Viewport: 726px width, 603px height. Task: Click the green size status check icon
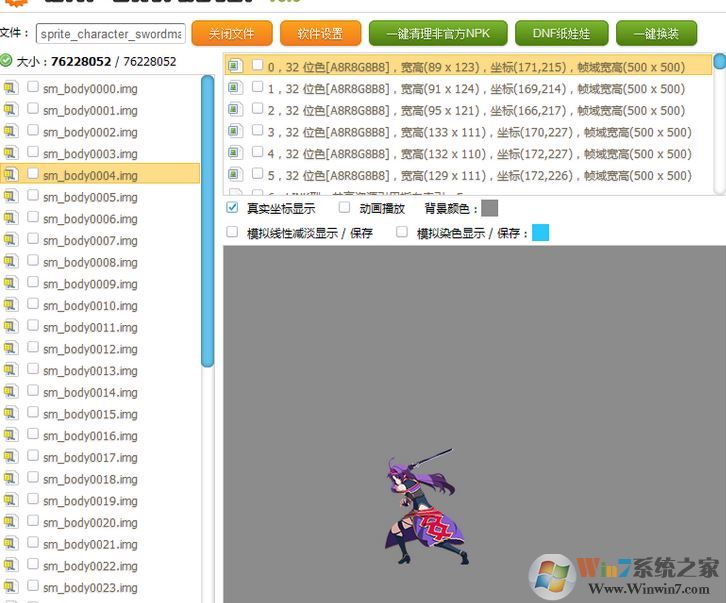click(7, 61)
